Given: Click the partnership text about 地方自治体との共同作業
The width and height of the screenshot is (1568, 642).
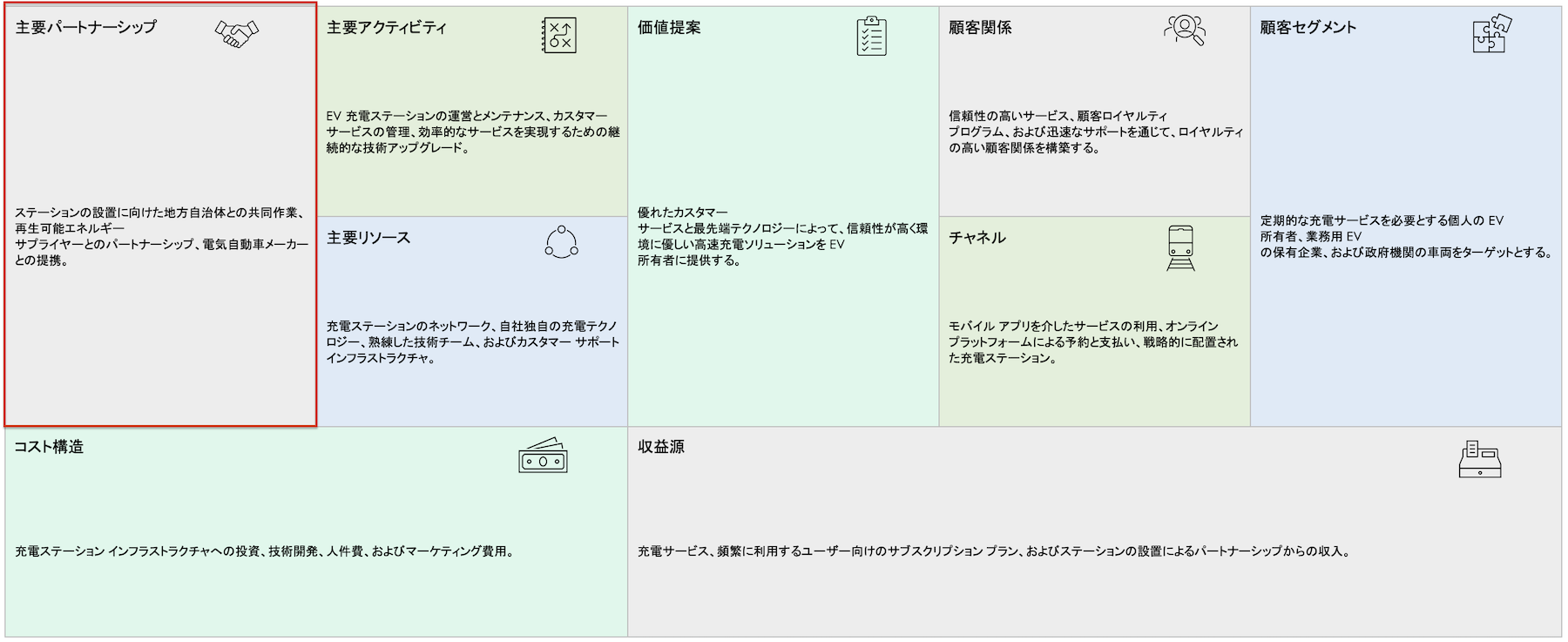Looking at the screenshot, I should [162, 236].
